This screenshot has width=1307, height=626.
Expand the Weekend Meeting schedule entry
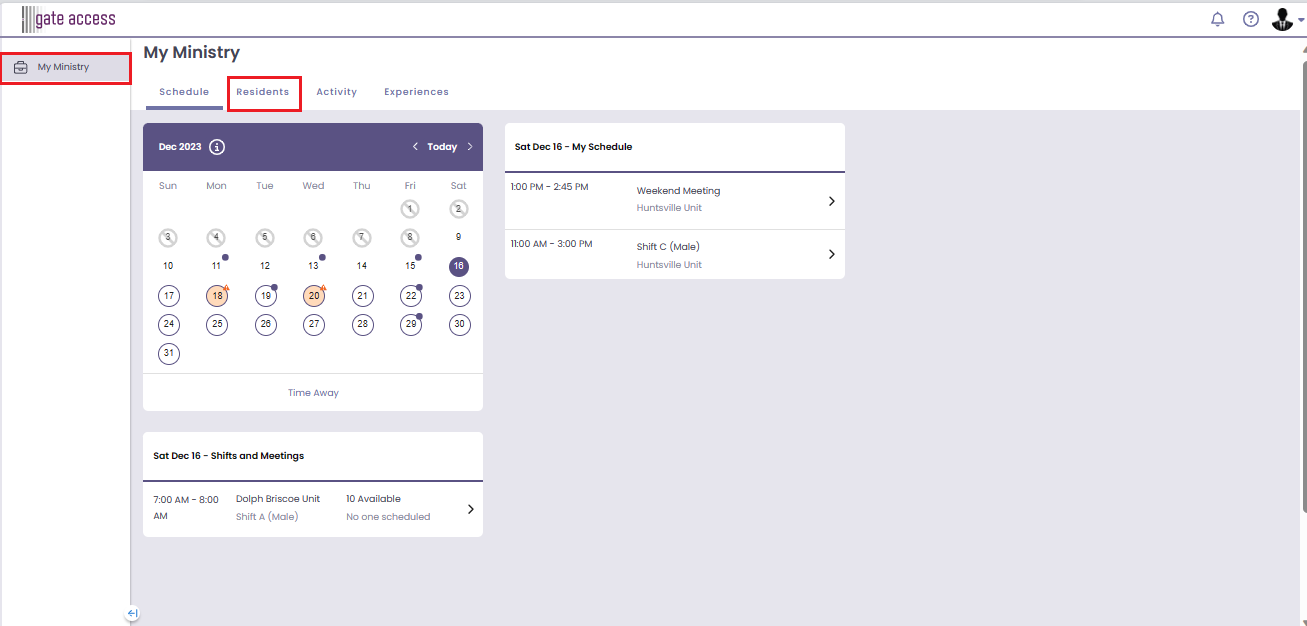tap(831, 201)
